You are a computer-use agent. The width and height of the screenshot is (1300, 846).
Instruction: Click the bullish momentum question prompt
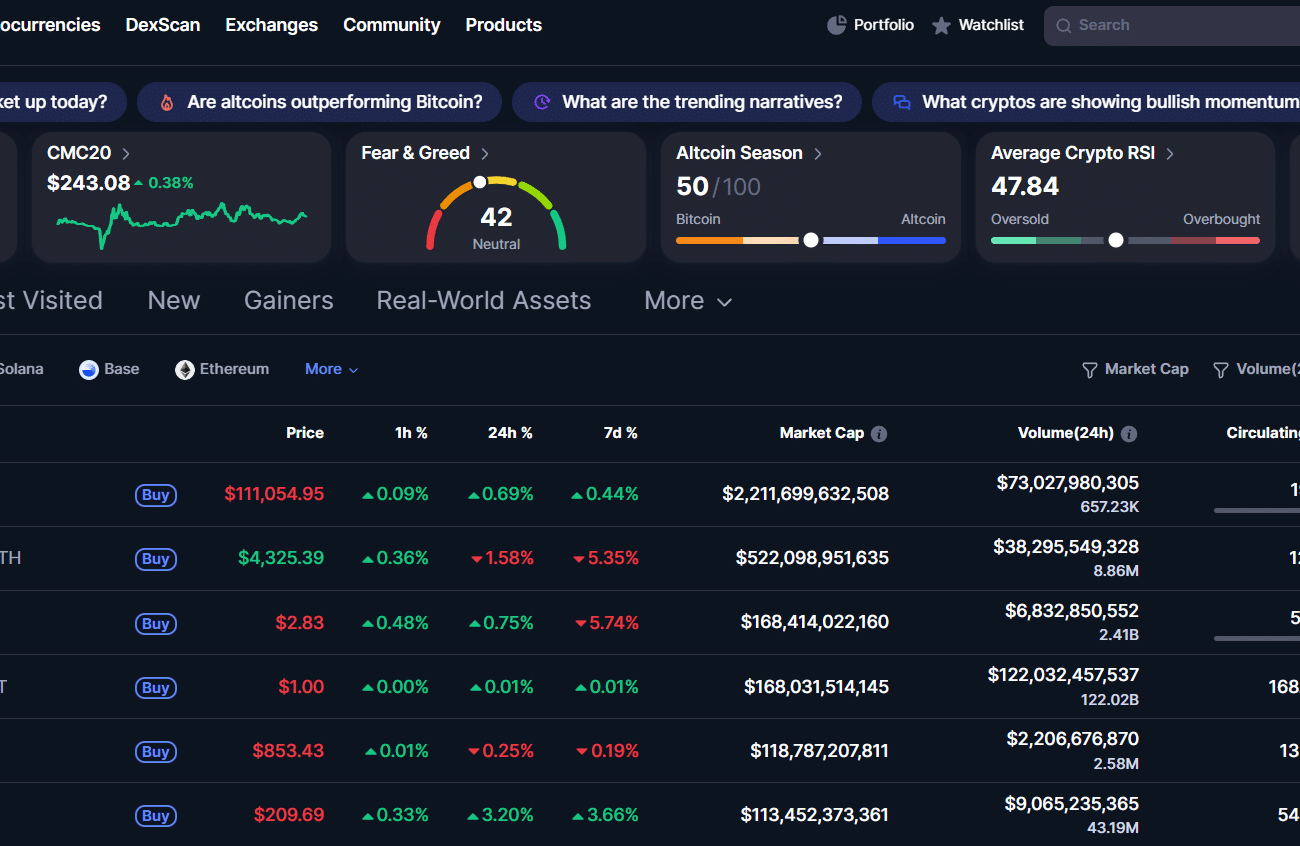click(1086, 102)
